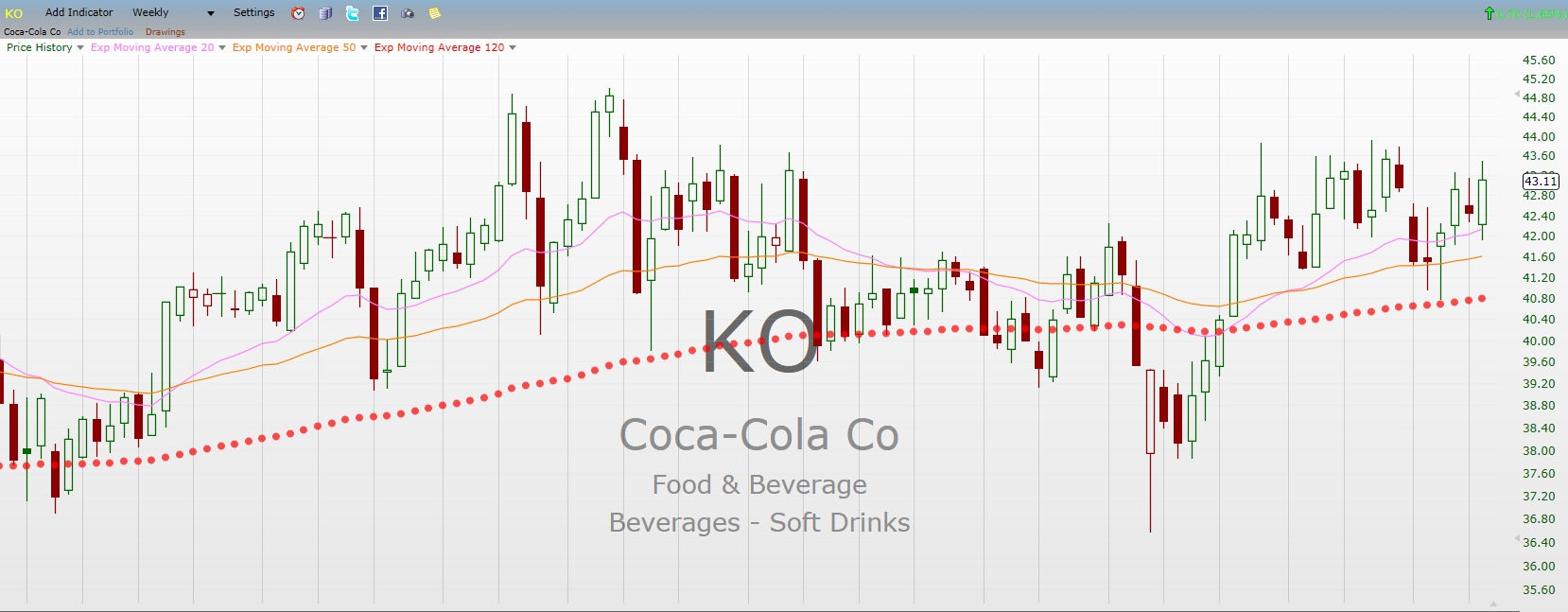Viewport: 1568px width, 612px height.
Task: Click the upper gray scale marker triangle
Action: pos(1517,95)
